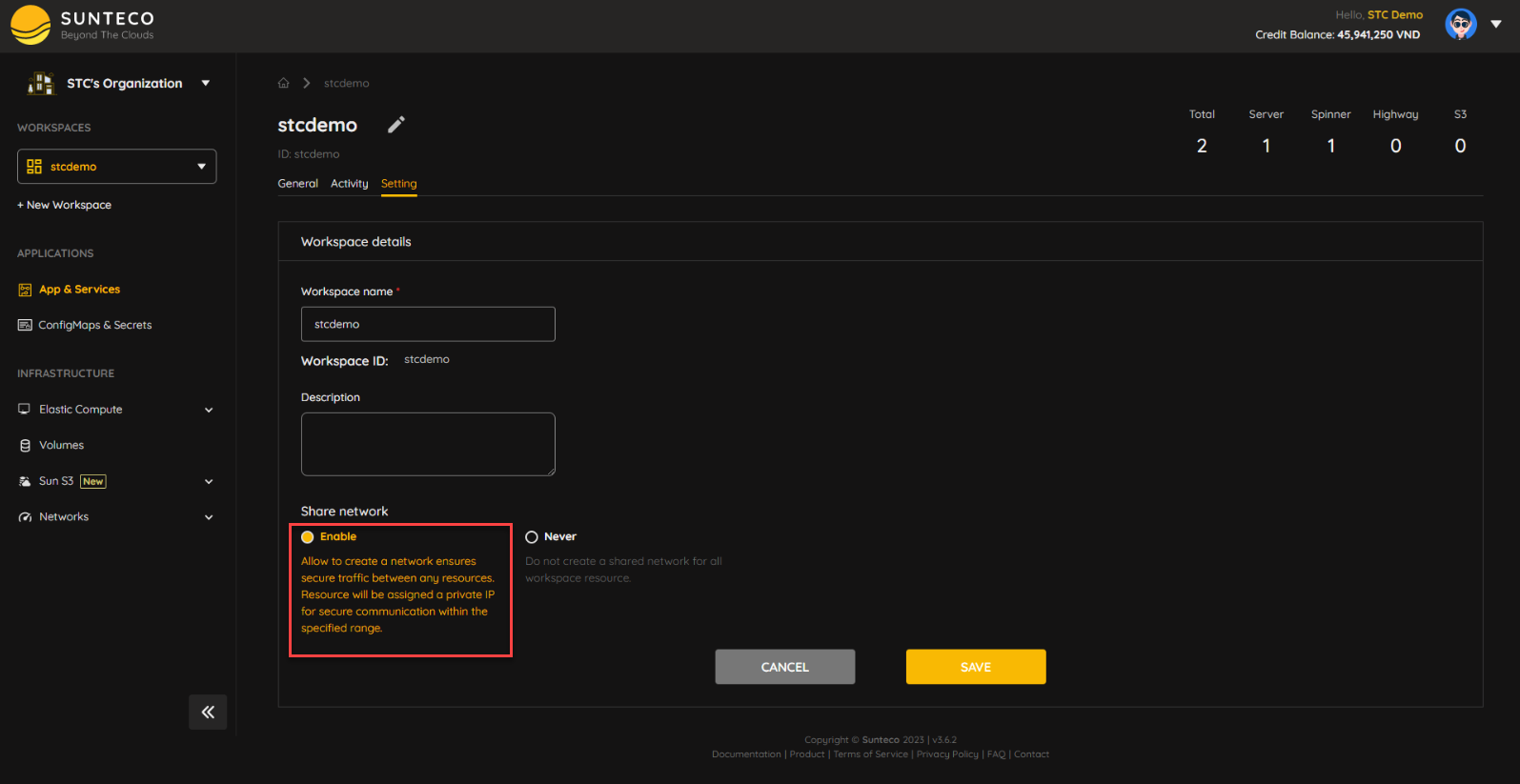Collapse the sidebar with double-chevron button
The width and height of the screenshot is (1520, 784).
point(208,712)
